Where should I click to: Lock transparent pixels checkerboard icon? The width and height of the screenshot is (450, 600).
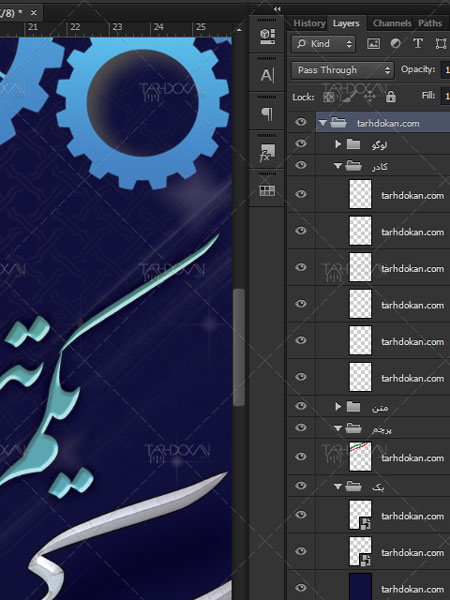tap(329, 97)
